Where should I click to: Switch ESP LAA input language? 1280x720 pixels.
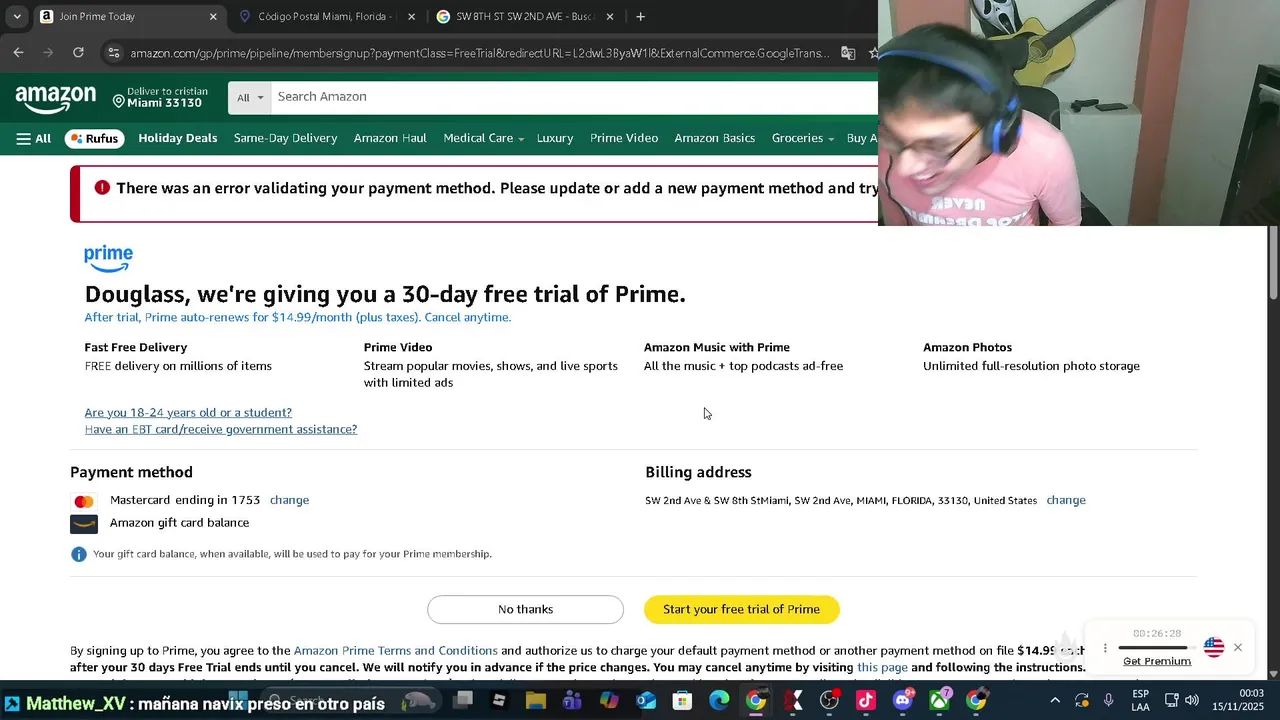click(x=1140, y=701)
